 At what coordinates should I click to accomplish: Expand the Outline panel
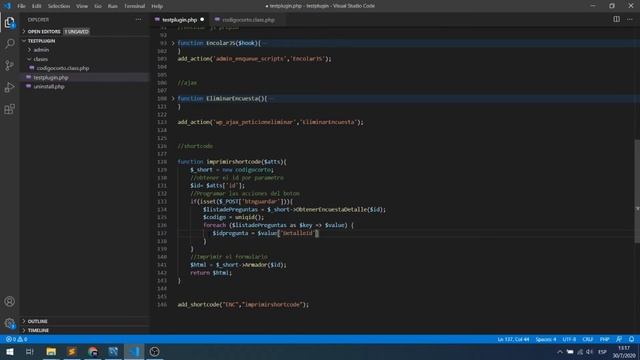tap(38, 321)
